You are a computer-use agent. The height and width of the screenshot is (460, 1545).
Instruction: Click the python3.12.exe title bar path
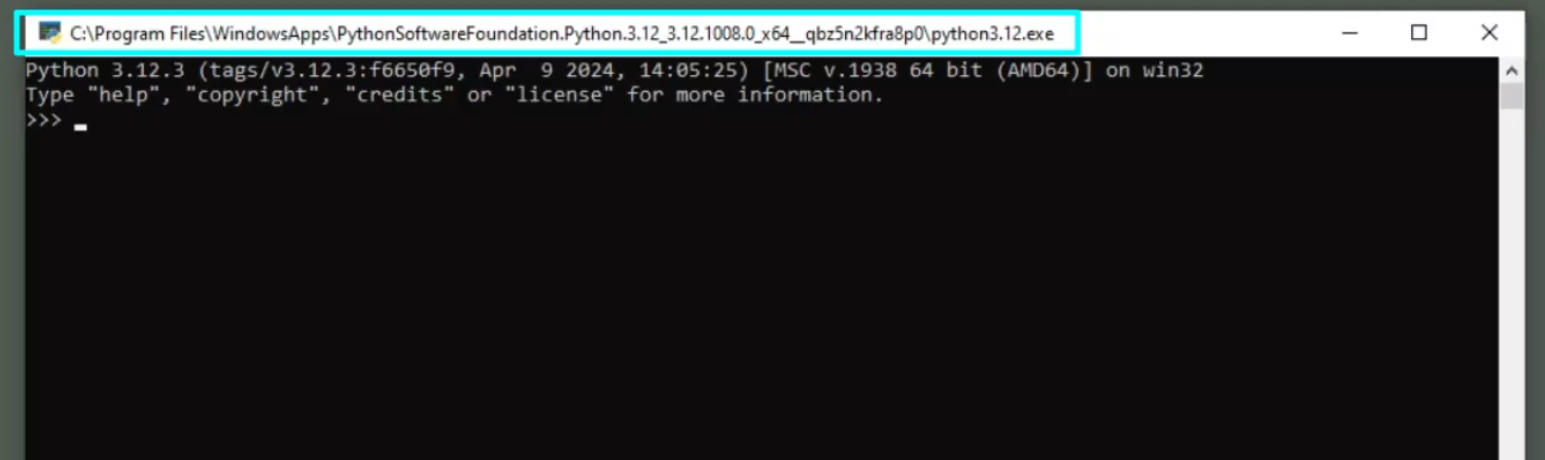coord(561,34)
